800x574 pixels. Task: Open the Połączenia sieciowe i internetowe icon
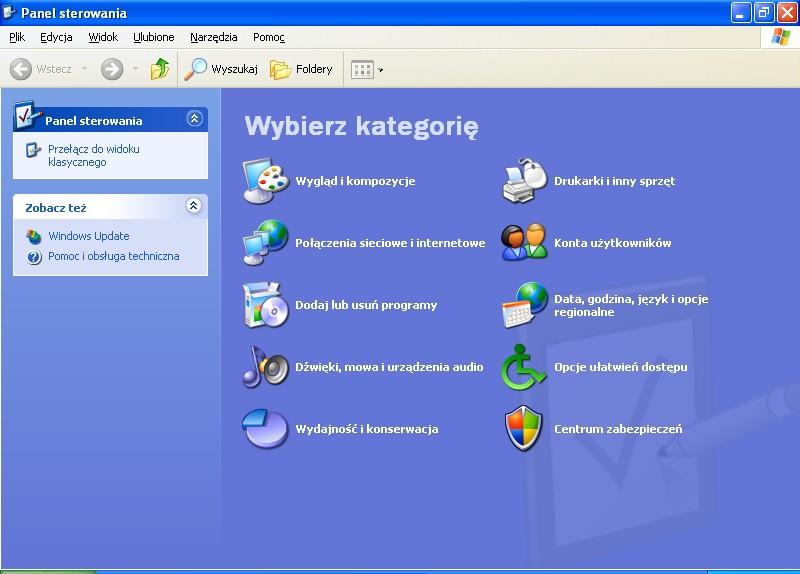pyautogui.click(x=265, y=243)
